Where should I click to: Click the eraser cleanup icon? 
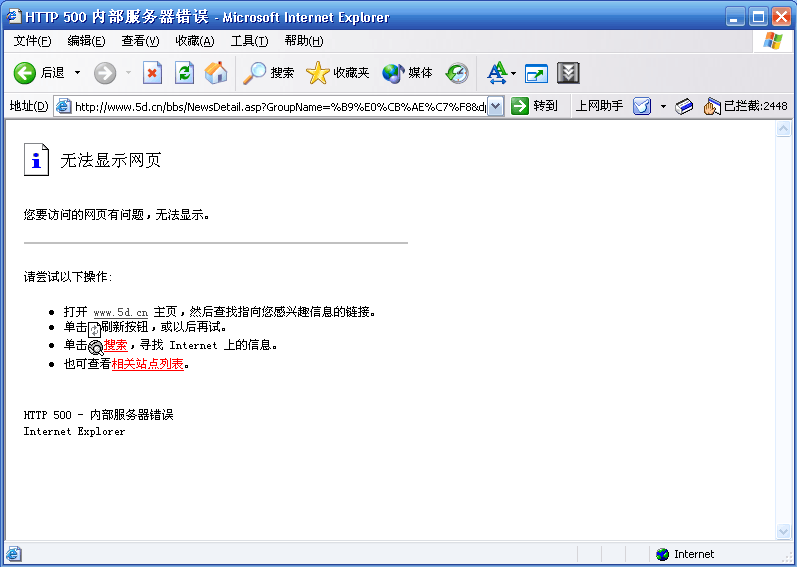click(x=684, y=106)
